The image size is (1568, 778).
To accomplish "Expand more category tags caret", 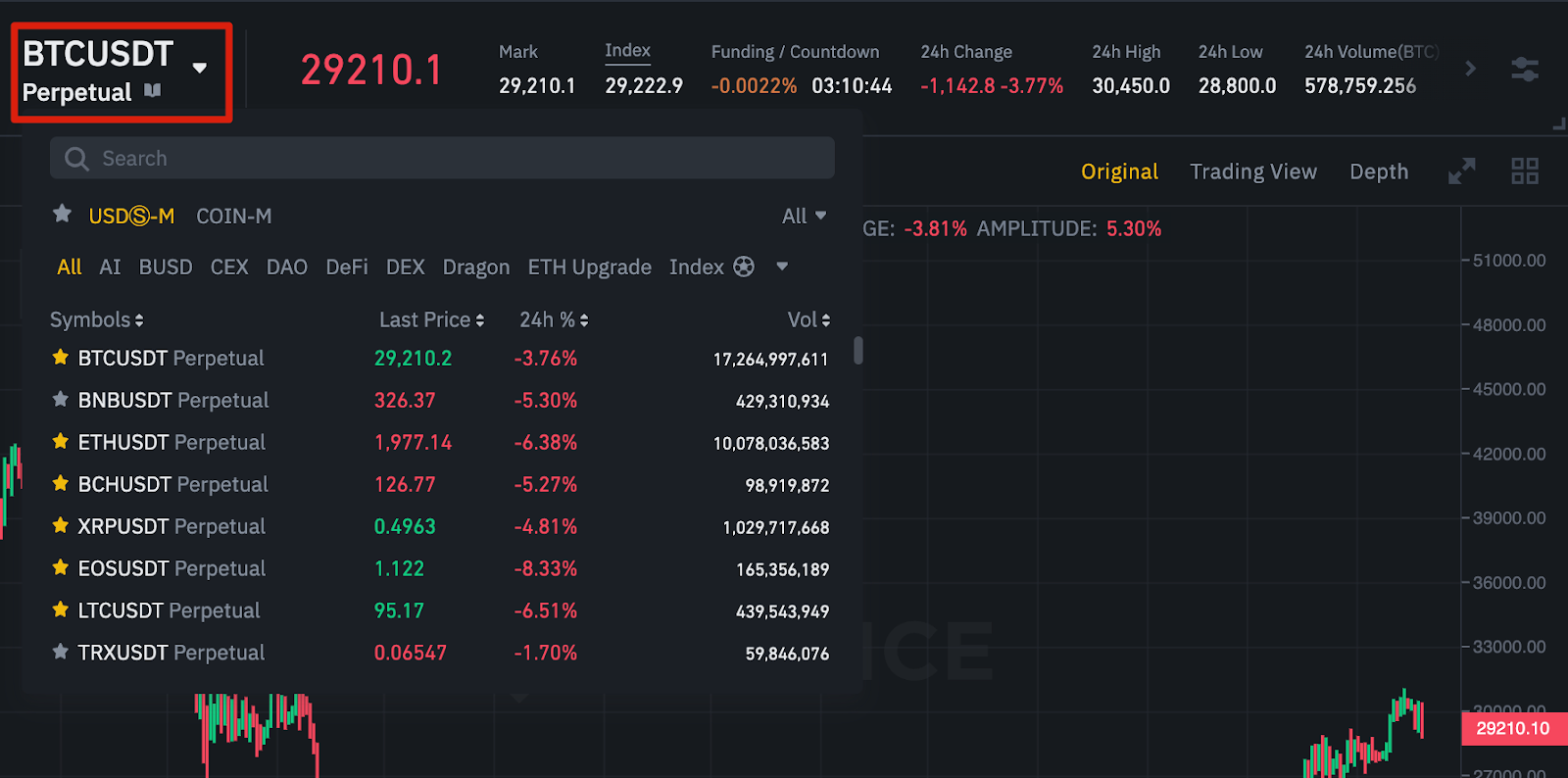I will (782, 267).
